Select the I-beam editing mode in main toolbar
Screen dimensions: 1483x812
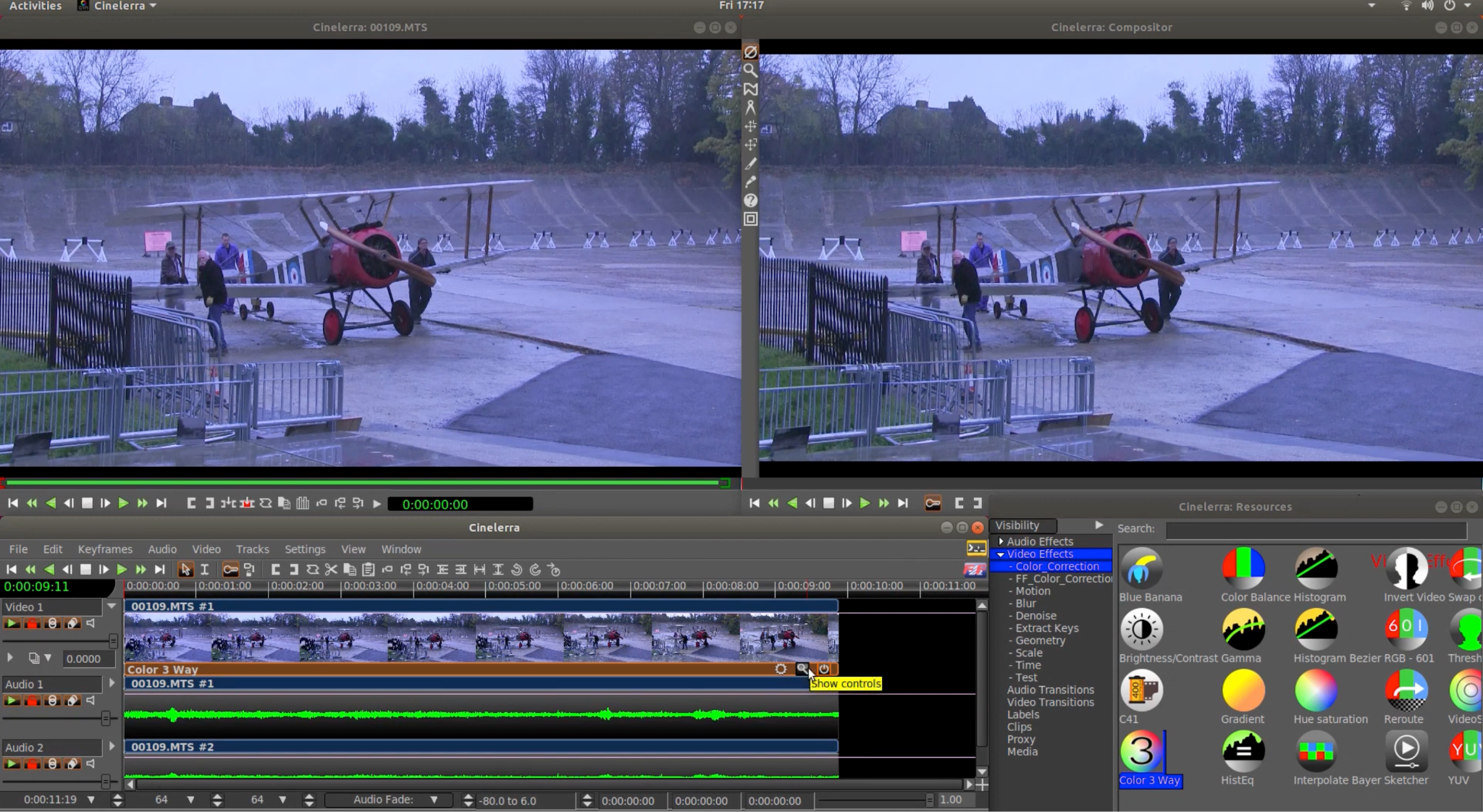(x=205, y=570)
